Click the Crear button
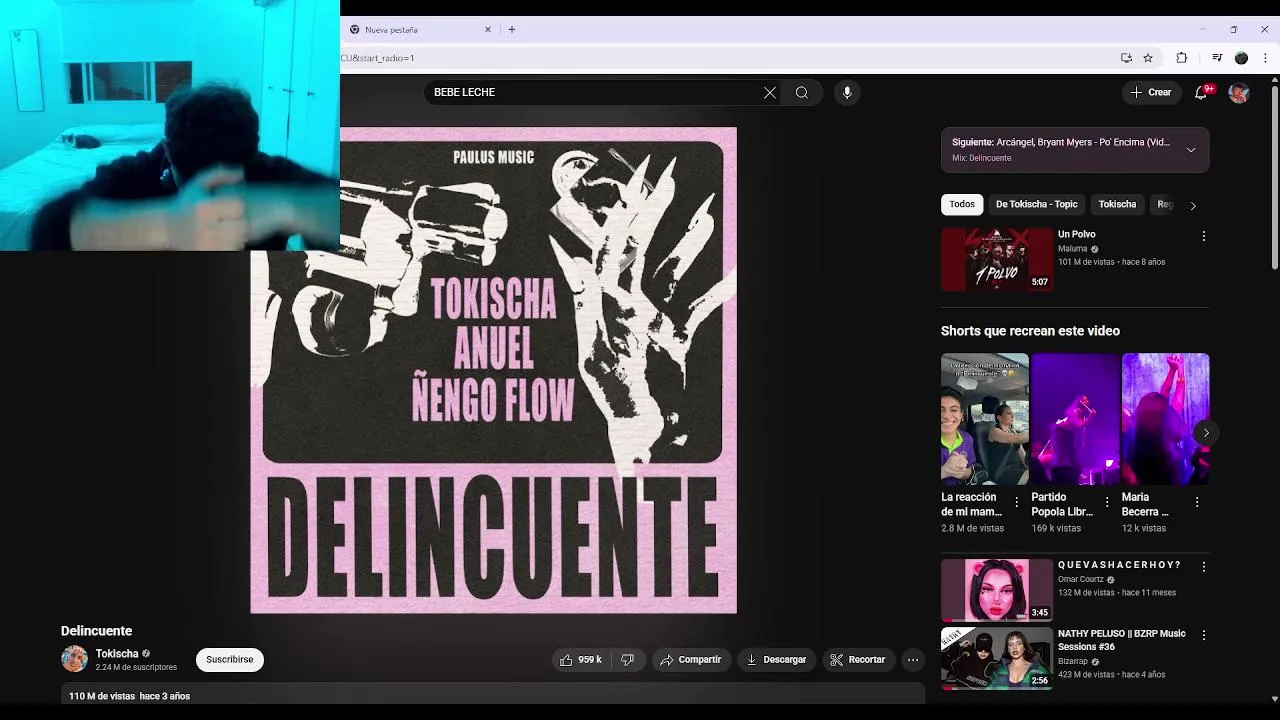The image size is (1280, 720). [x=1151, y=92]
